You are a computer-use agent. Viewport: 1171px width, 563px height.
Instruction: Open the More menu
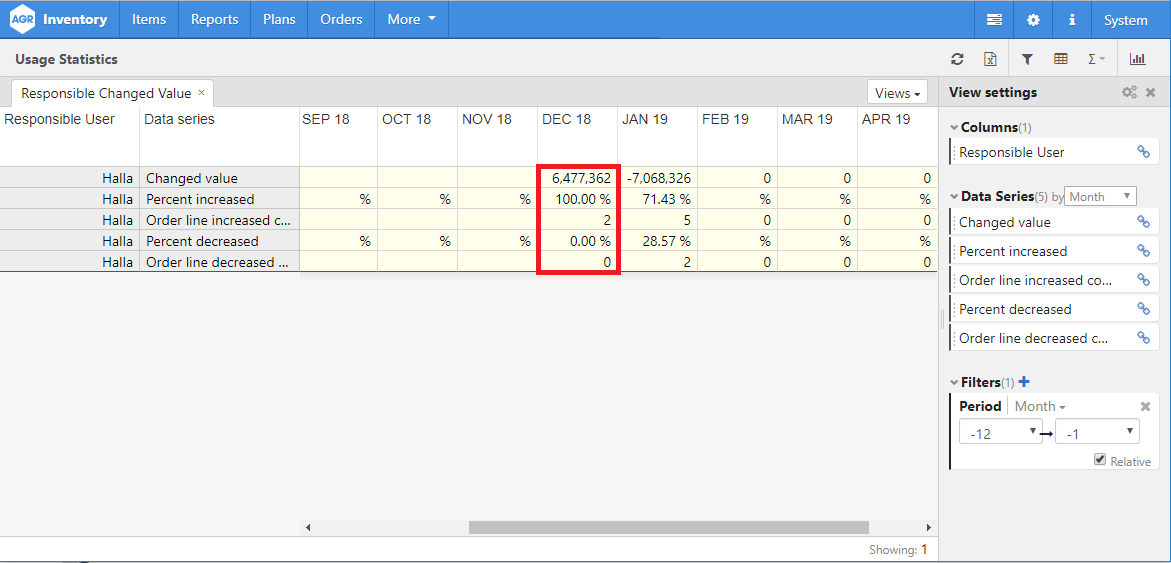[x=411, y=19]
